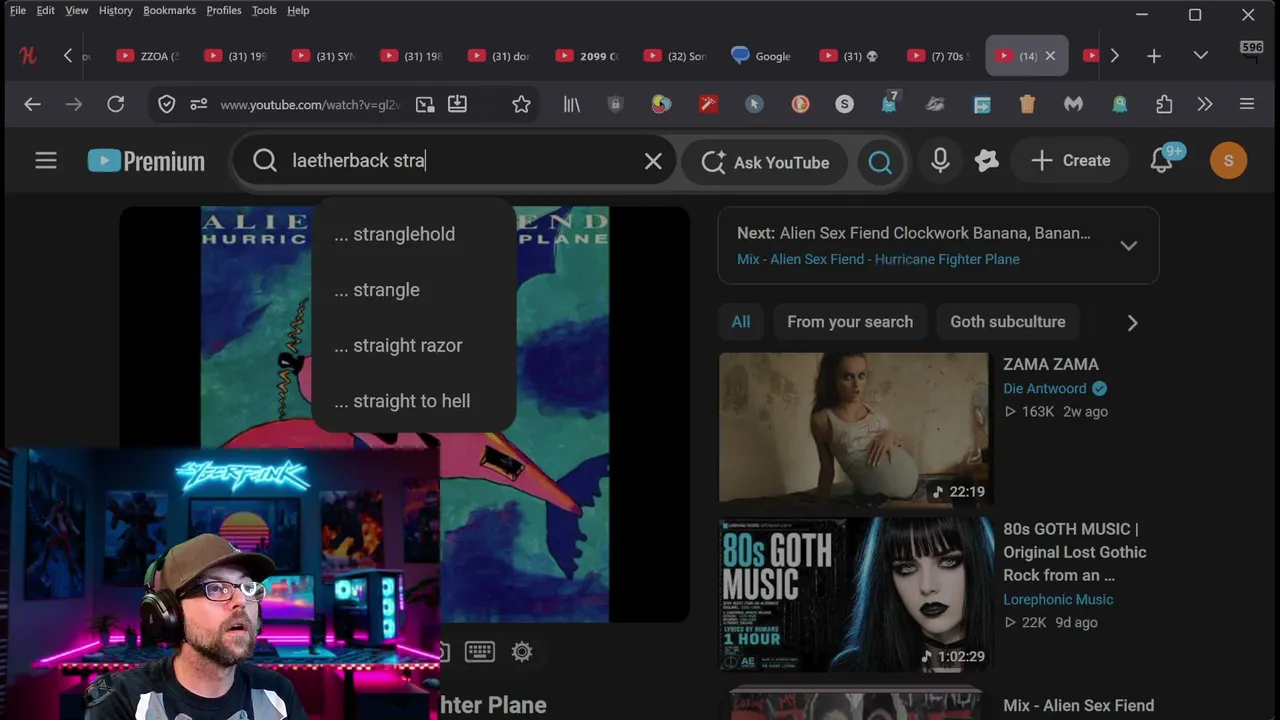Image resolution: width=1280 pixels, height=720 pixels.
Task: Open the Die Antwoord channel link
Action: point(1045,388)
